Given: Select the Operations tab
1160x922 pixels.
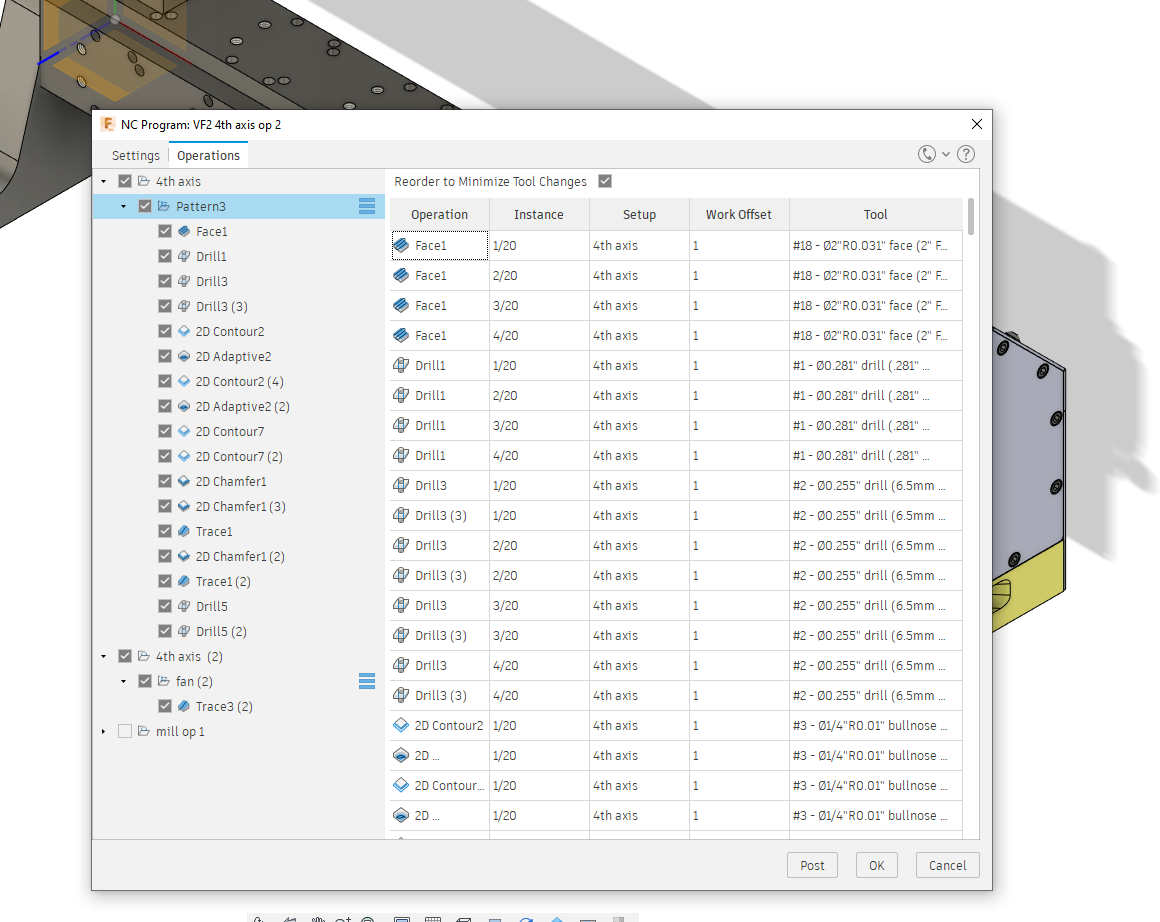Looking at the screenshot, I should pyautogui.click(x=208, y=155).
